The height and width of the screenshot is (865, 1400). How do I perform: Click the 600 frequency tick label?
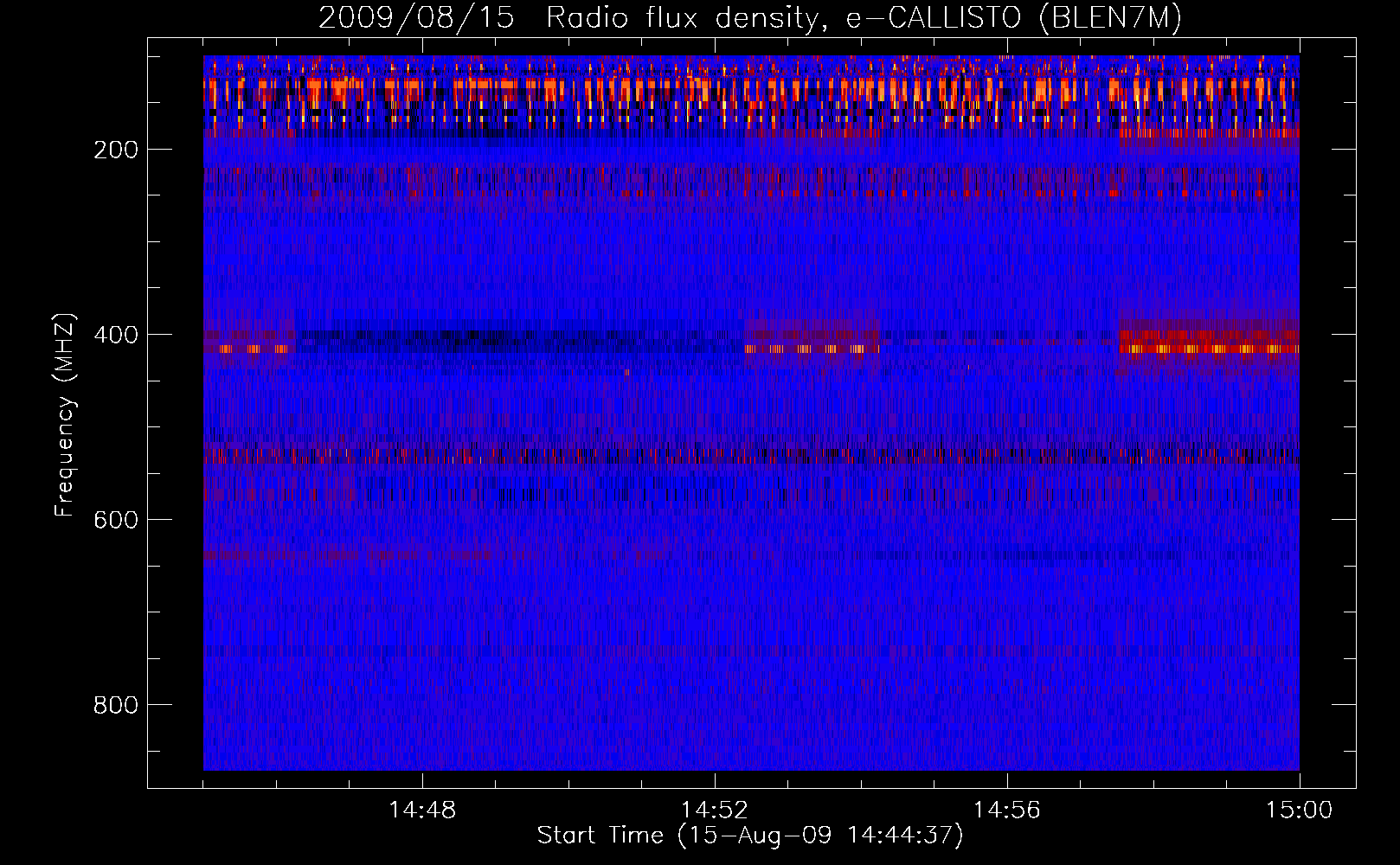pos(116,520)
